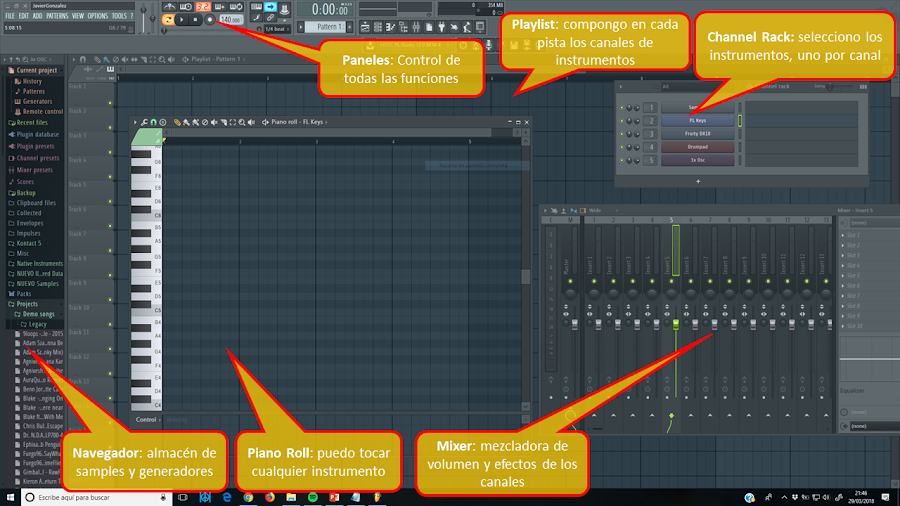Click the Piano roll draw pencil tool
This screenshot has width=900, height=506.
click(177, 122)
